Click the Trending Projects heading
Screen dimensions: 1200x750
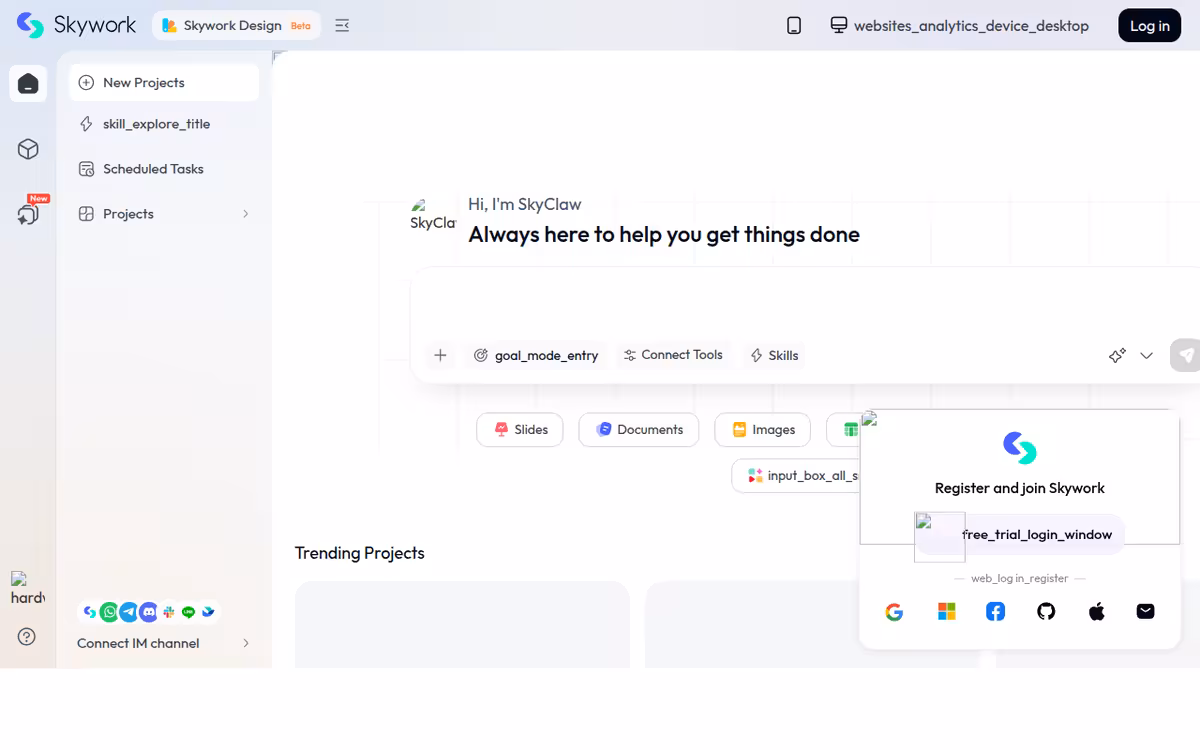point(360,553)
